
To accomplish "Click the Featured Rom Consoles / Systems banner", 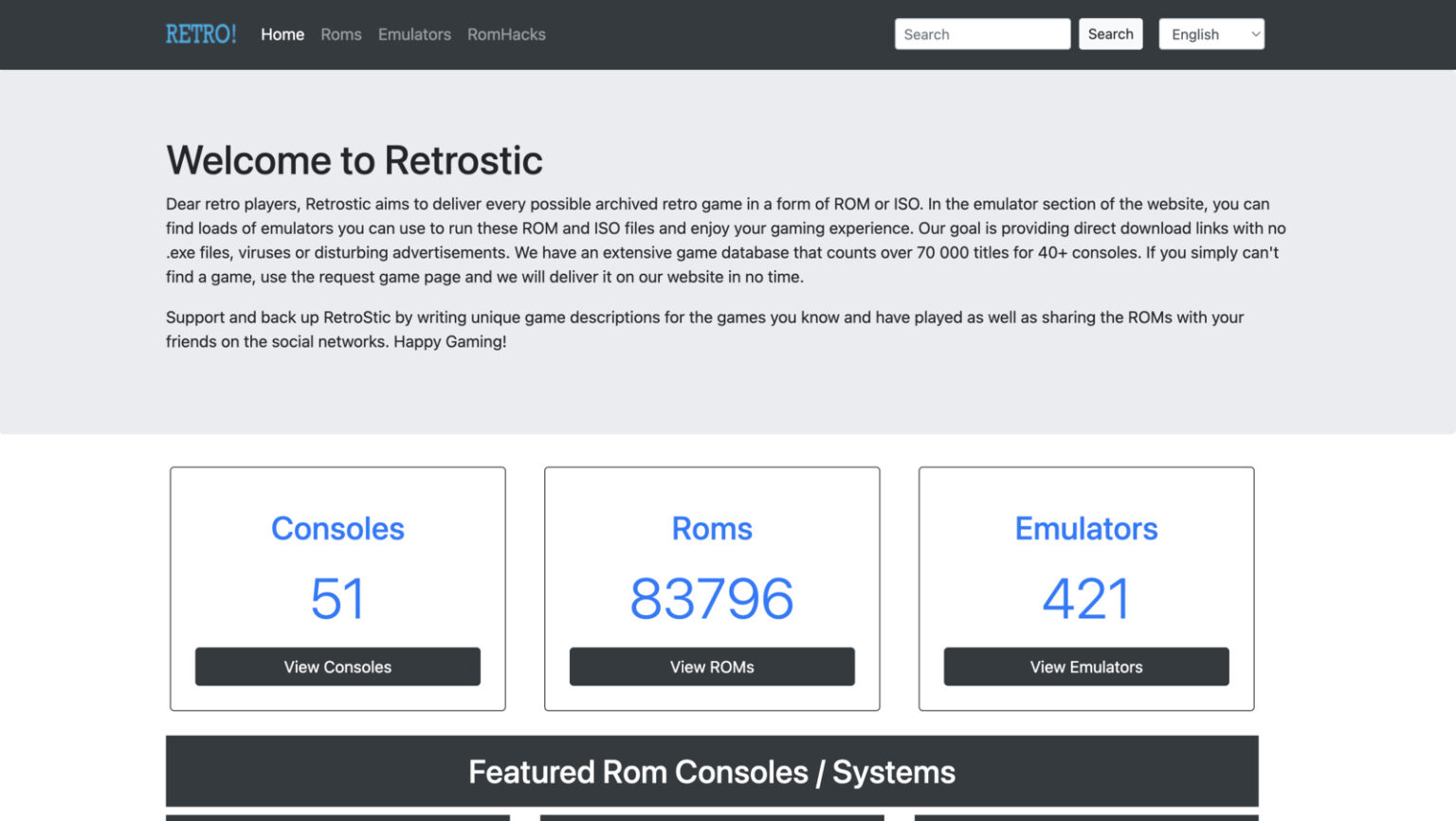I will click(711, 771).
